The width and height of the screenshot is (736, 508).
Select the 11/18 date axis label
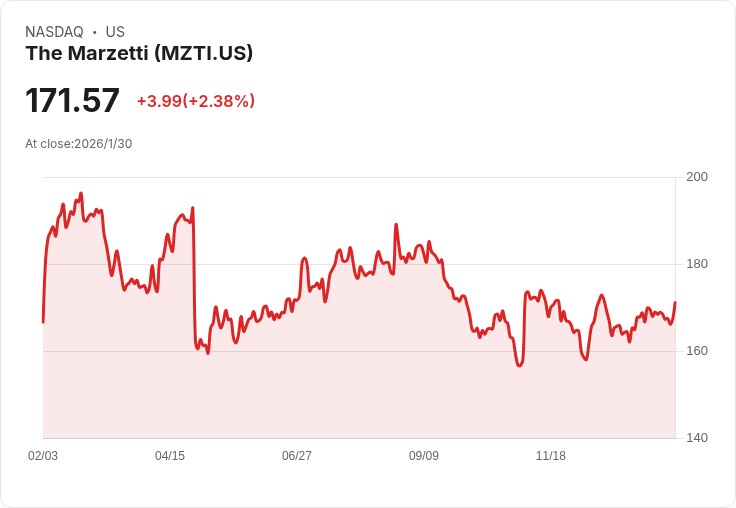551,455
